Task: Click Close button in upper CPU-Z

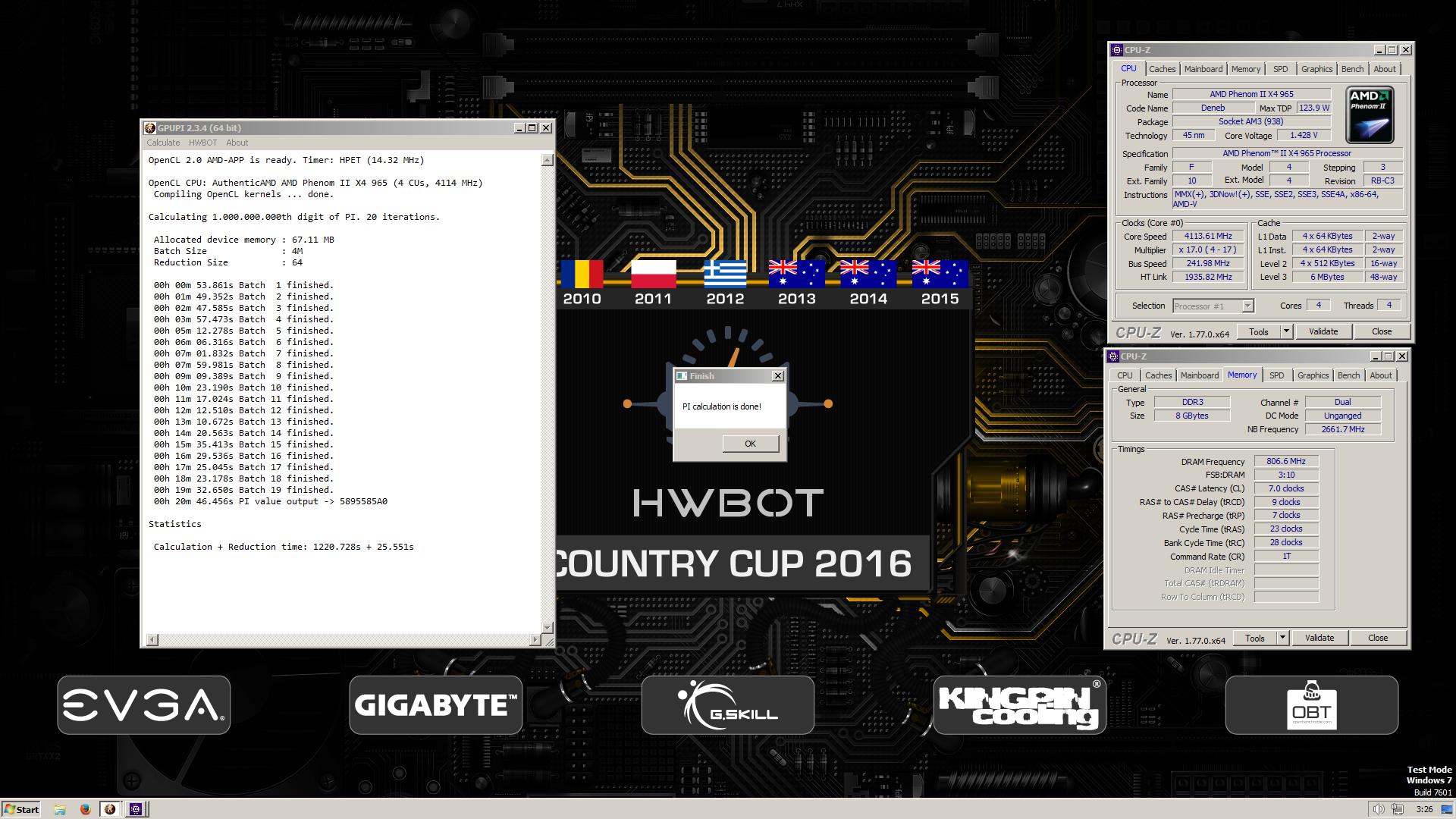Action: tap(1382, 331)
